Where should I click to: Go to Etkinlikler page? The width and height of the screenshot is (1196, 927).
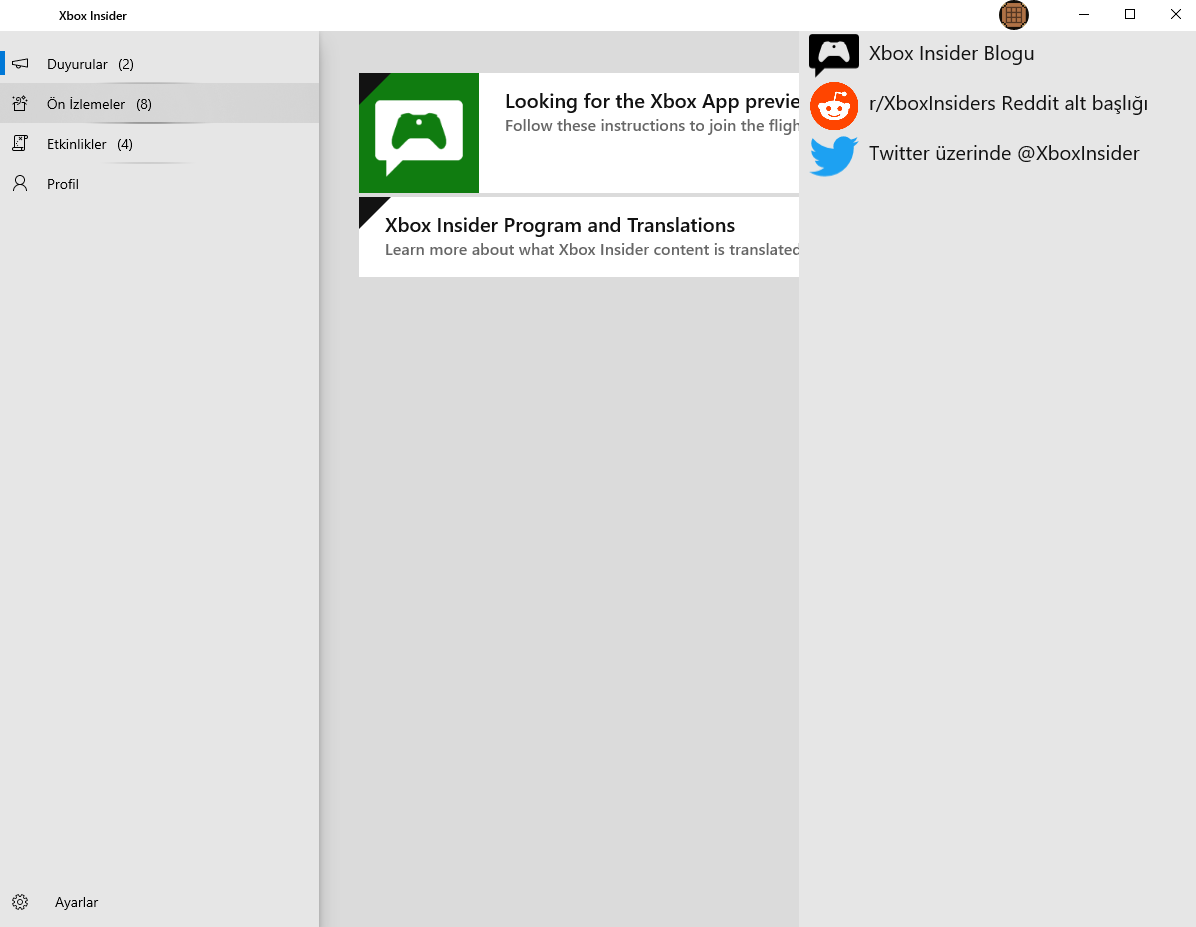click(x=159, y=143)
